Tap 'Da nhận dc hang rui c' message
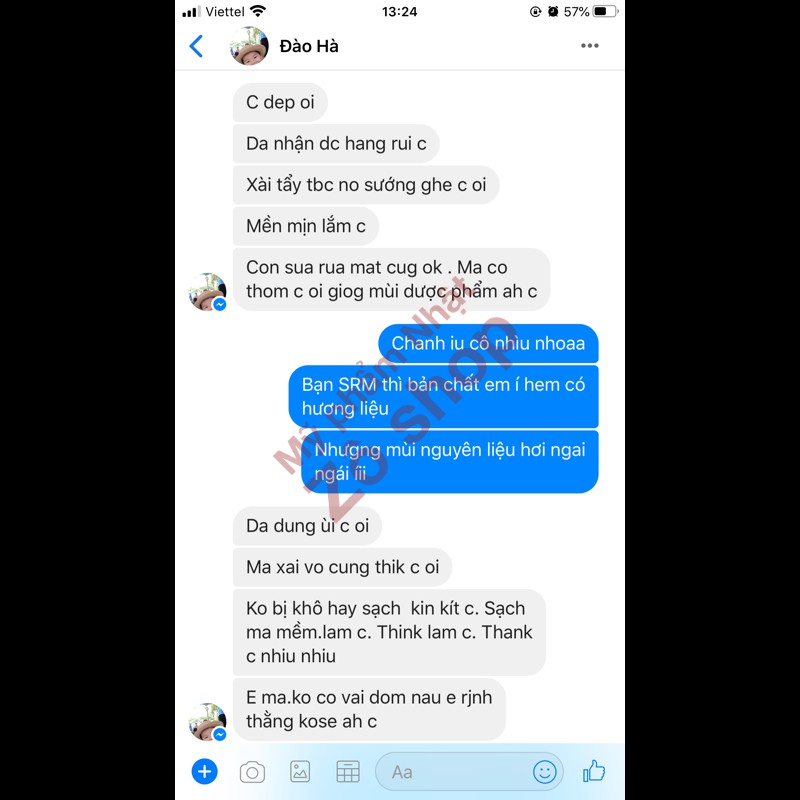This screenshot has height=800, width=800. point(336,144)
